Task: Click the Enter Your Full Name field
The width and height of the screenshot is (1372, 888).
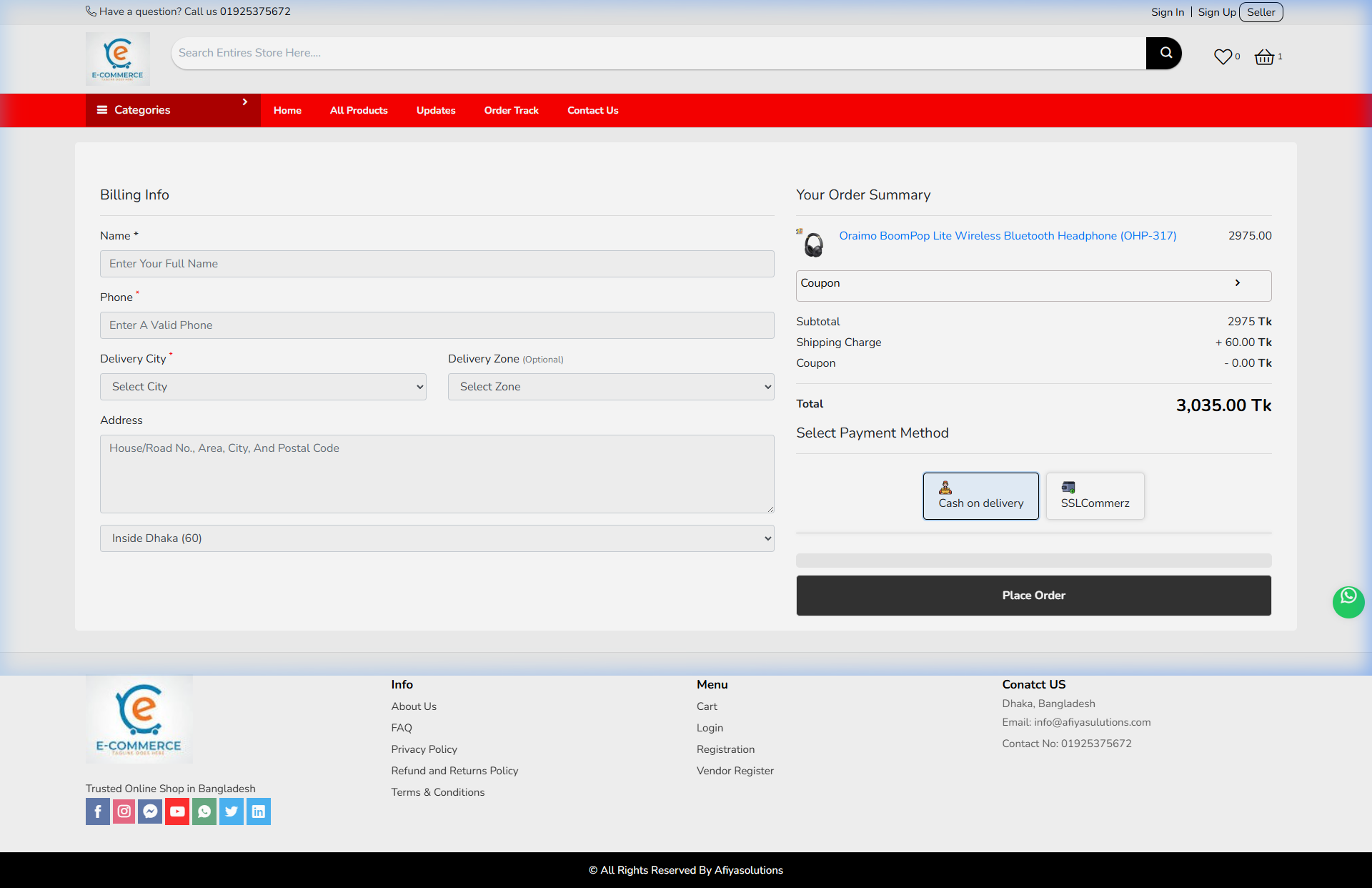Action: tap(437, 263)
